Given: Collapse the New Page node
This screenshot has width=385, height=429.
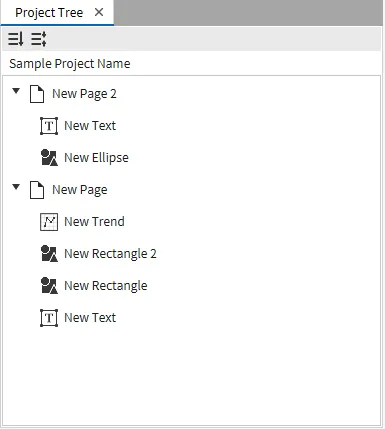Looking at the screenshot, I should tap(16, 187).
